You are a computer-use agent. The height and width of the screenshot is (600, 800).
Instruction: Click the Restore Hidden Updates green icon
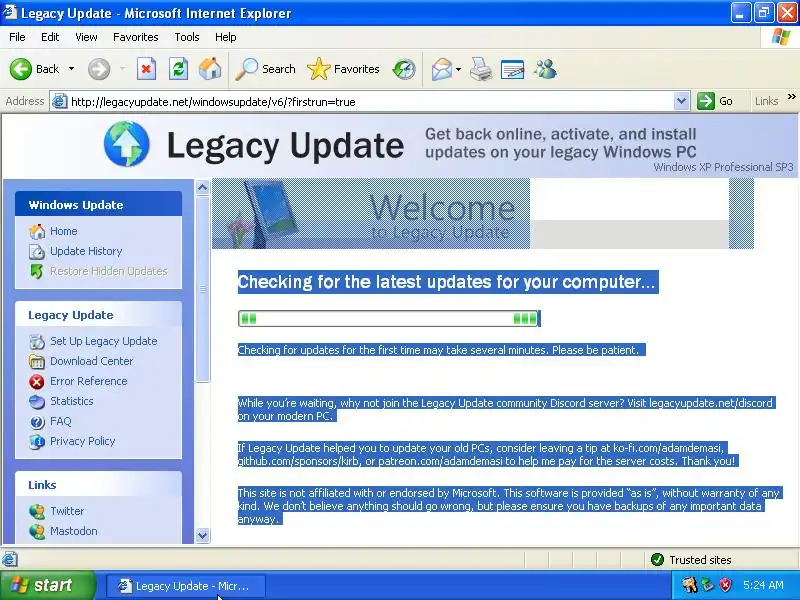(x=37, y=271)
